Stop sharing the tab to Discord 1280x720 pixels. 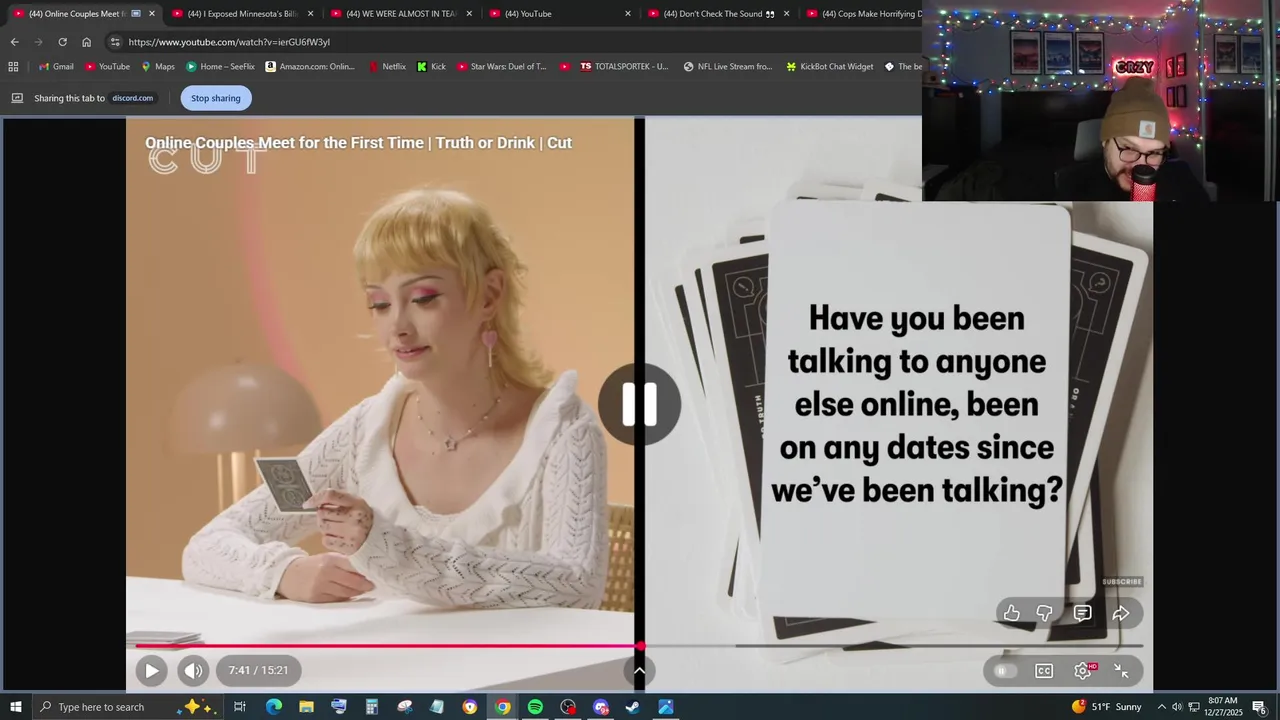click(x=216, y=98)
